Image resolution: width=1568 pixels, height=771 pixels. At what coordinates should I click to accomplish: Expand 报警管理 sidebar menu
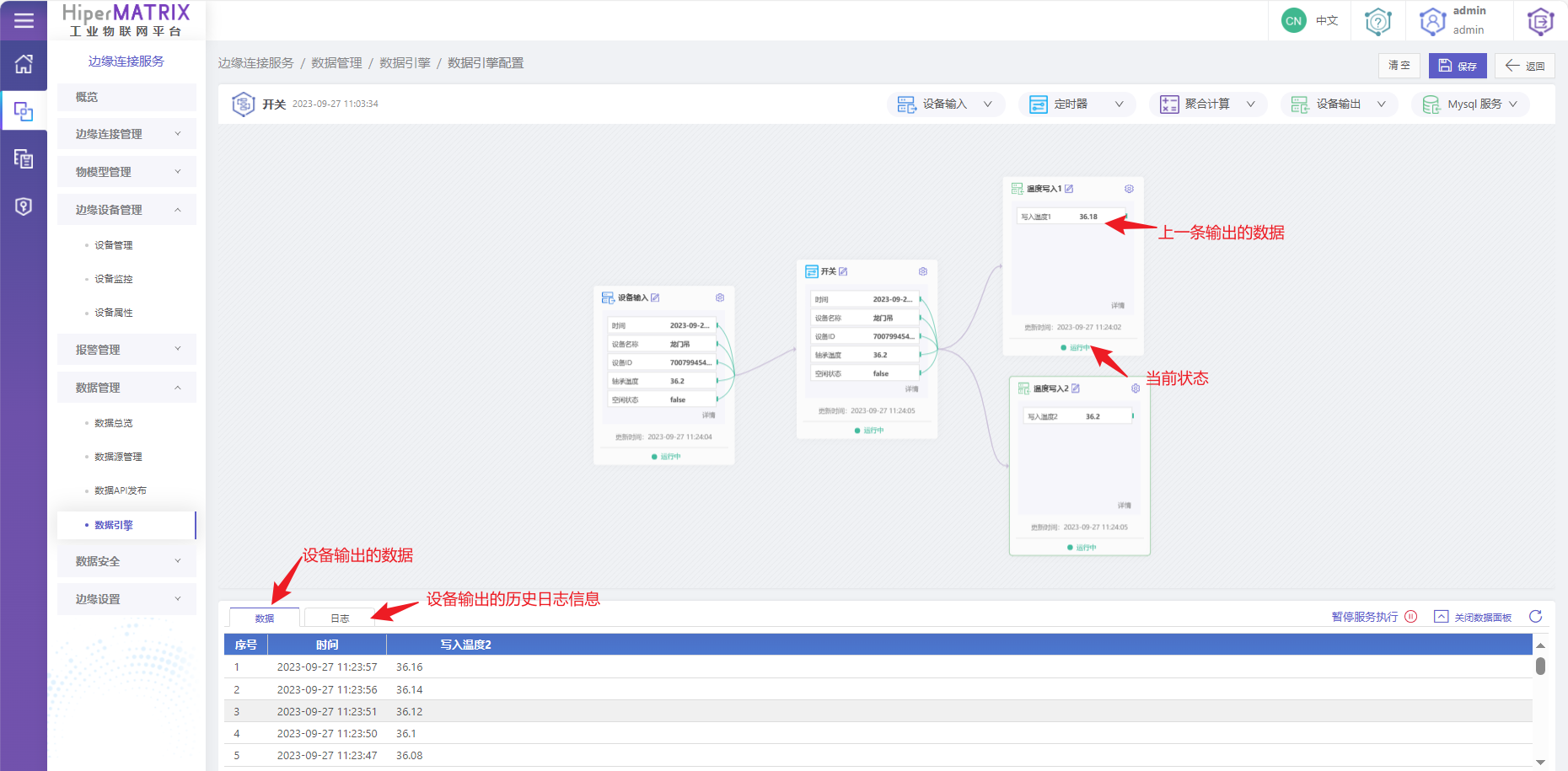pos(126,350)
